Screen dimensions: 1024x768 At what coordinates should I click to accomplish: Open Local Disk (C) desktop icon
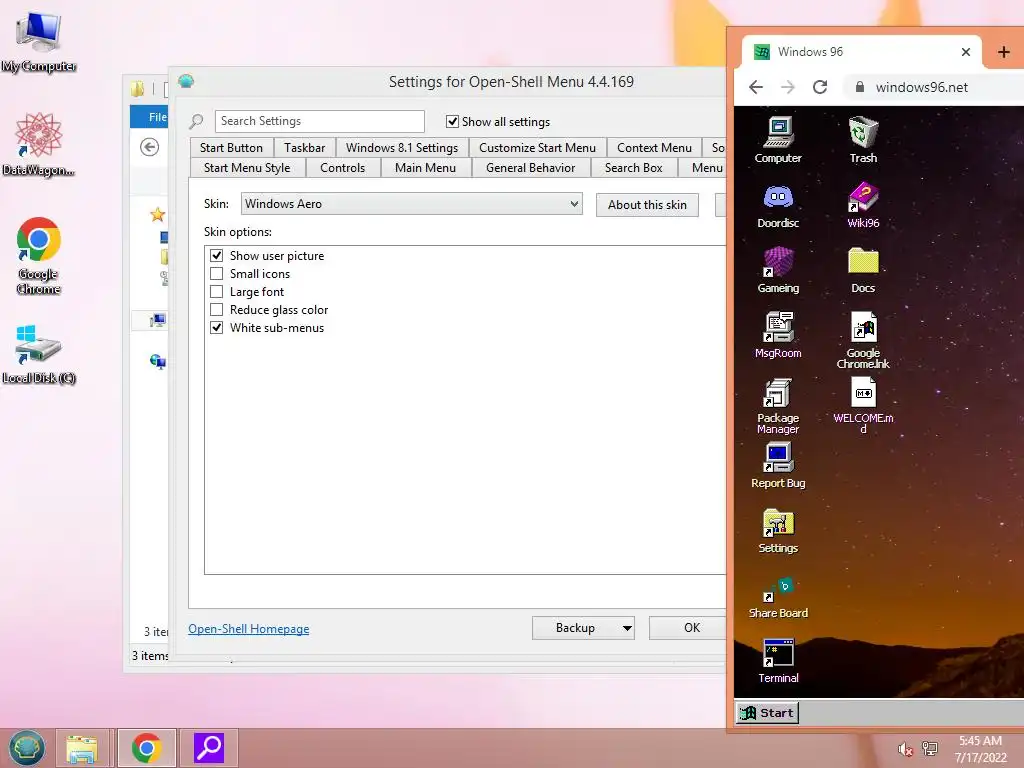pos(39,353)
